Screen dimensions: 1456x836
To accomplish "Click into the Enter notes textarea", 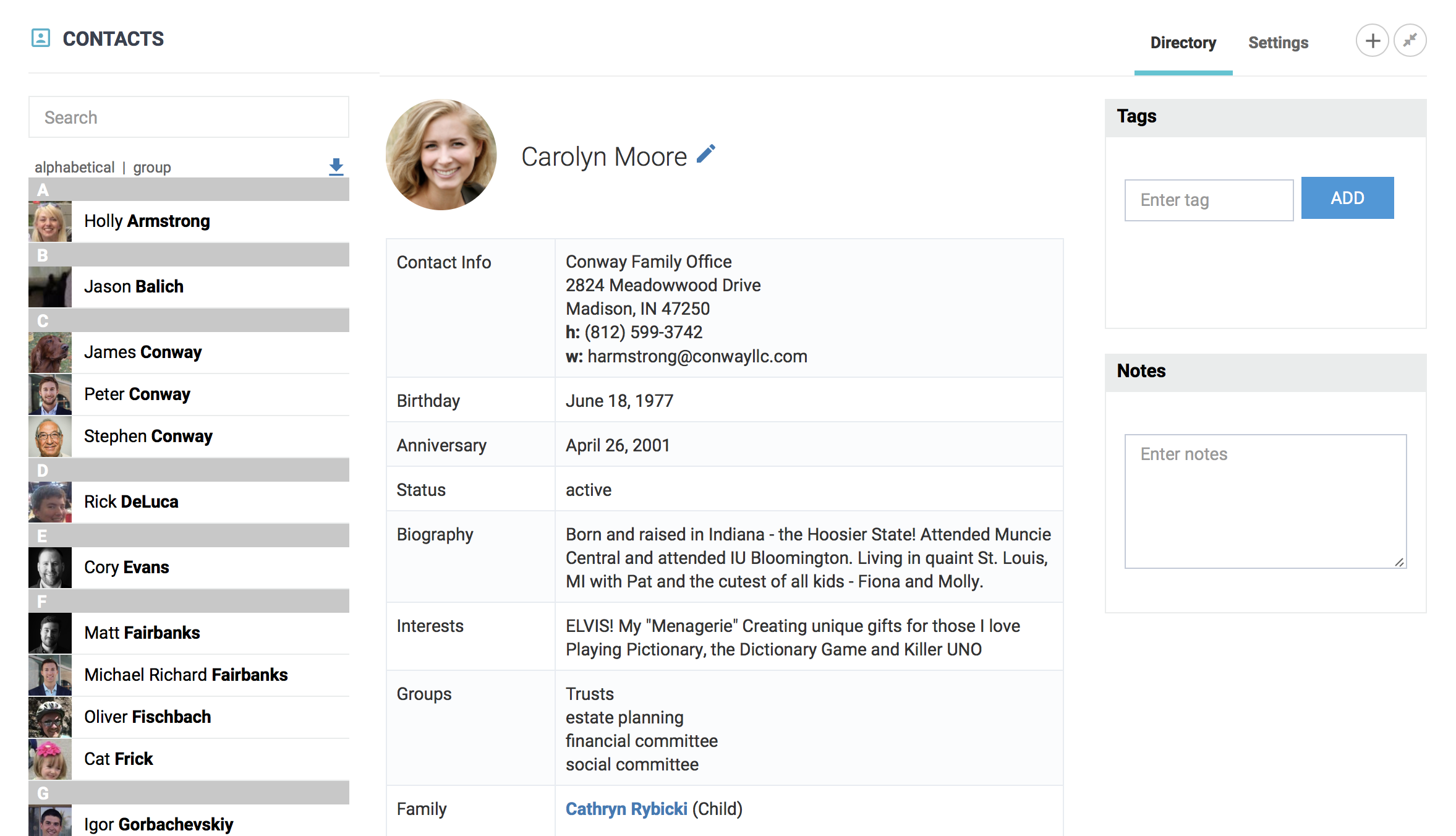I will click(1264, 501).
